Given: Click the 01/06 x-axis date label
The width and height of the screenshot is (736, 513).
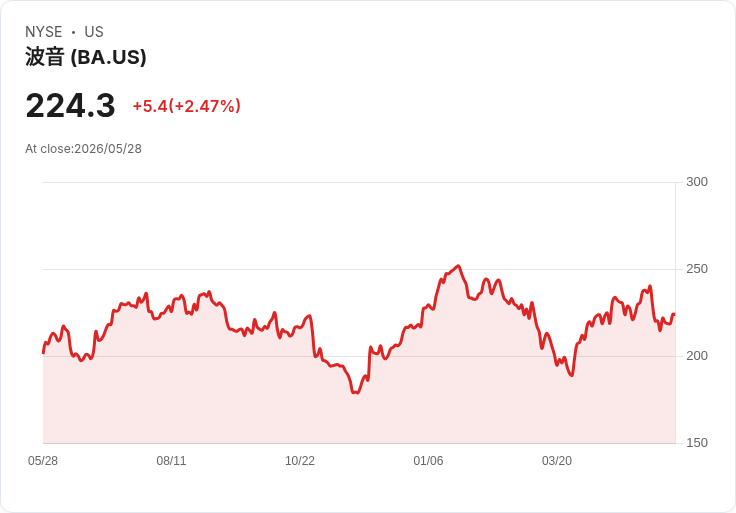Looking at the screenshot, I should pos(428,461).
